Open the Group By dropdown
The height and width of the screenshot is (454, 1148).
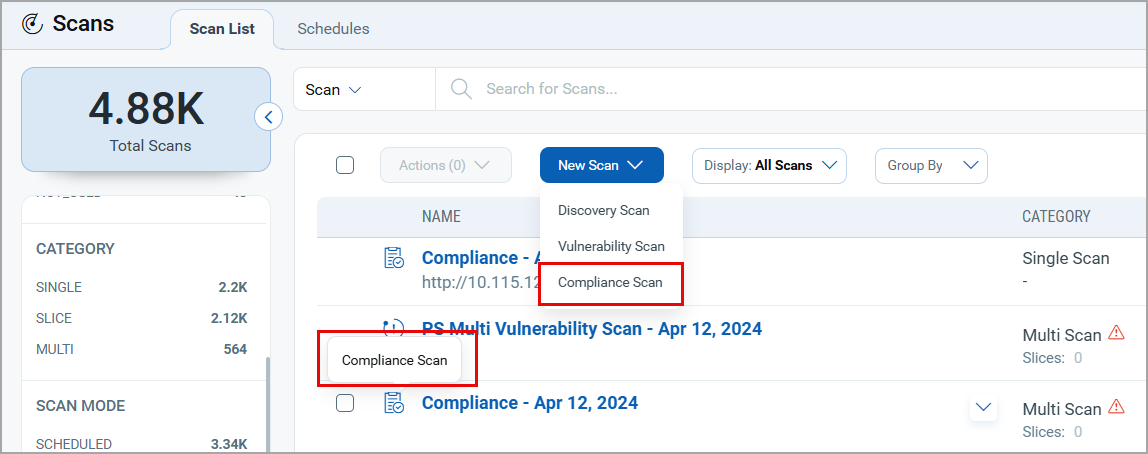[x=931, y=165]
